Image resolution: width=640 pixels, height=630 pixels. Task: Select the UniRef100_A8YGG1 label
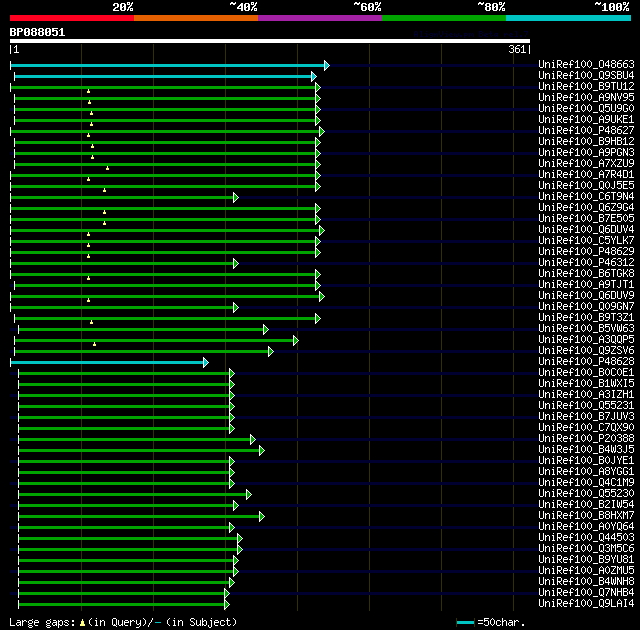586,472
